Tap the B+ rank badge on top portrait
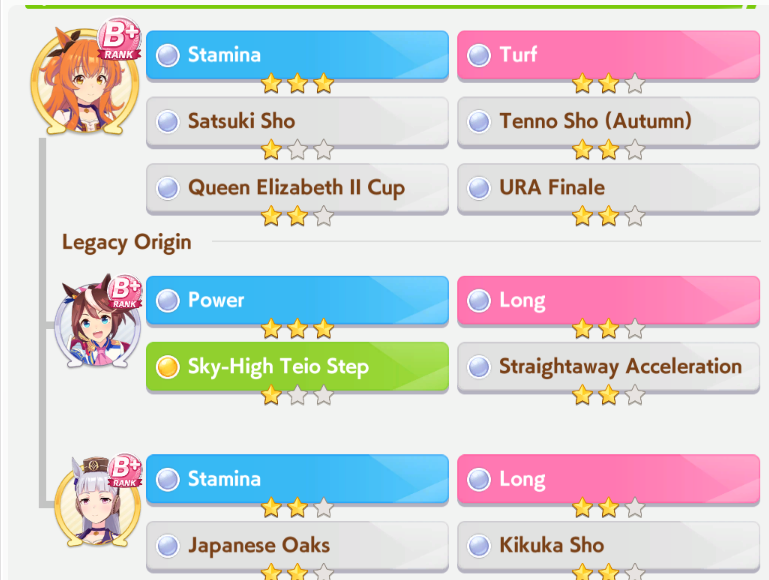This screenshot has height=580, width=769. [119, 41]
